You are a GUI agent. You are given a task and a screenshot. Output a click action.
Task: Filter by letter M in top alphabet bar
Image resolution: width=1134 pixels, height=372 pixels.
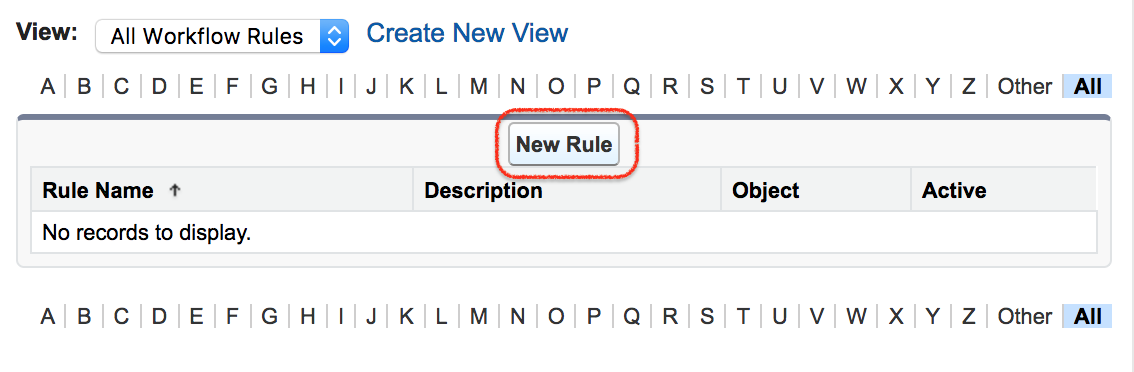(x=478, y=87)
